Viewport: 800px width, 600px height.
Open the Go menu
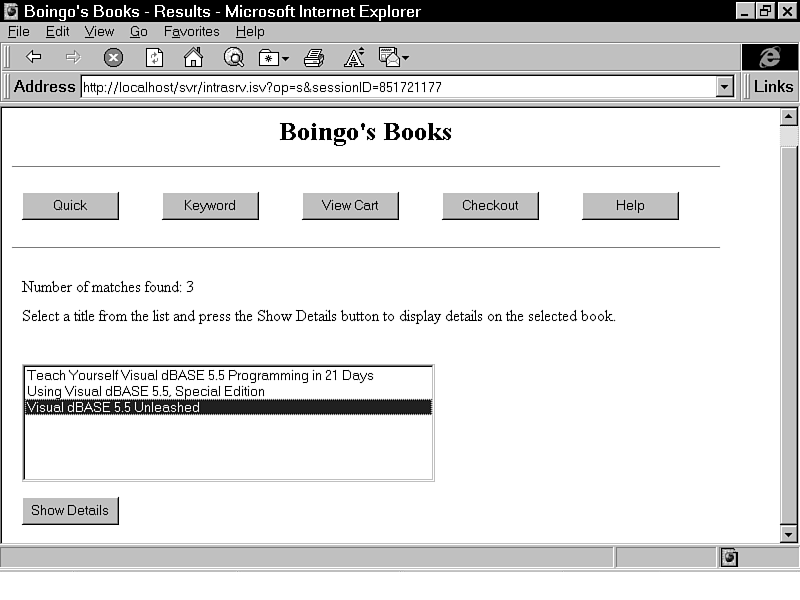click(x=138, y=32)
